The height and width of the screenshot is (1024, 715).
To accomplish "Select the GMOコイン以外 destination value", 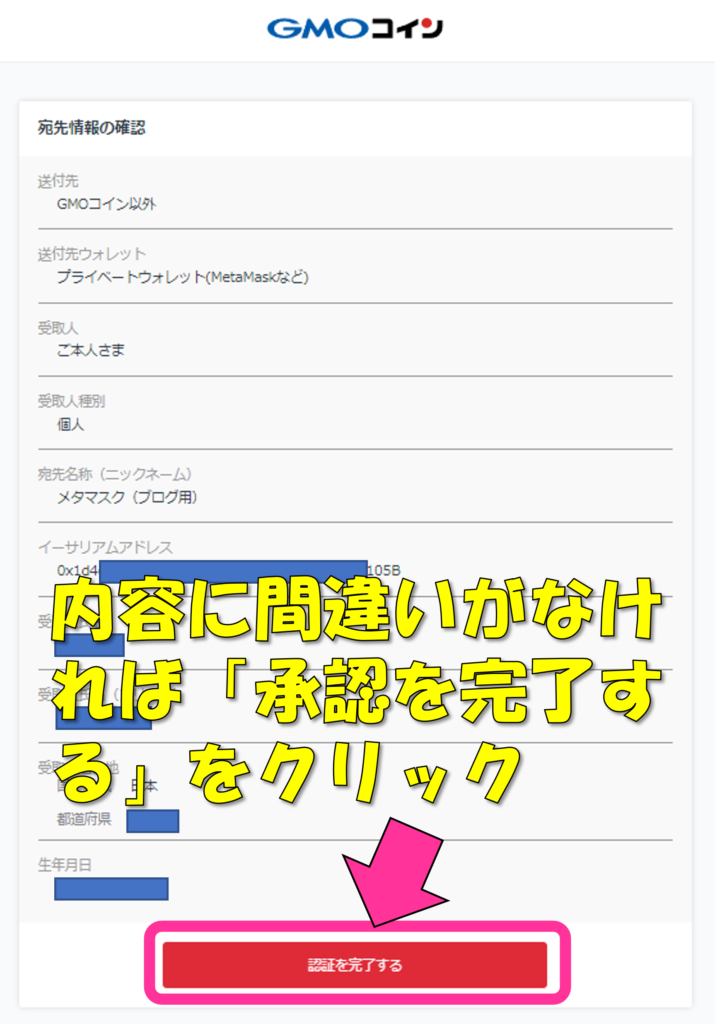I will (106, 204).
